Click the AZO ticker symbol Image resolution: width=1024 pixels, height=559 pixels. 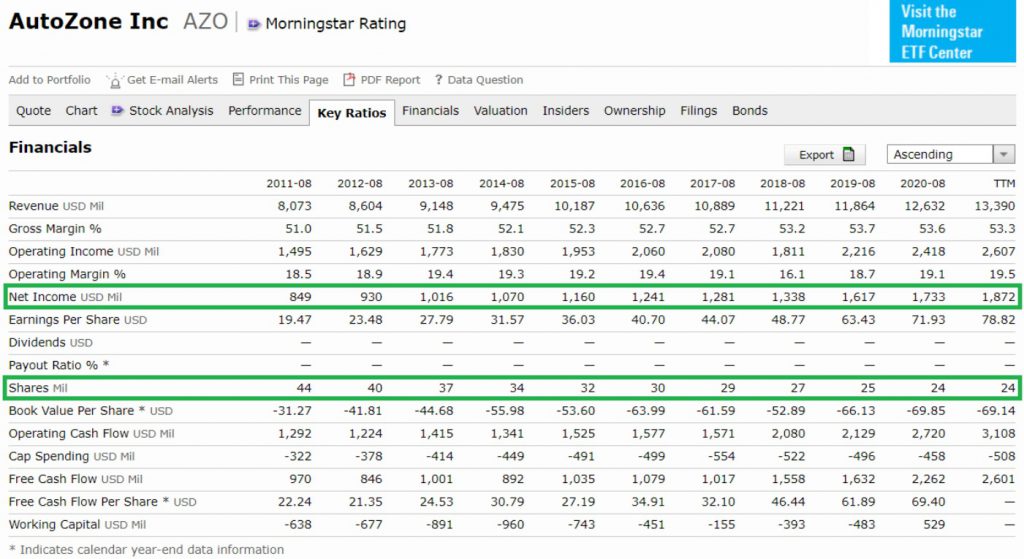[205, 22]
